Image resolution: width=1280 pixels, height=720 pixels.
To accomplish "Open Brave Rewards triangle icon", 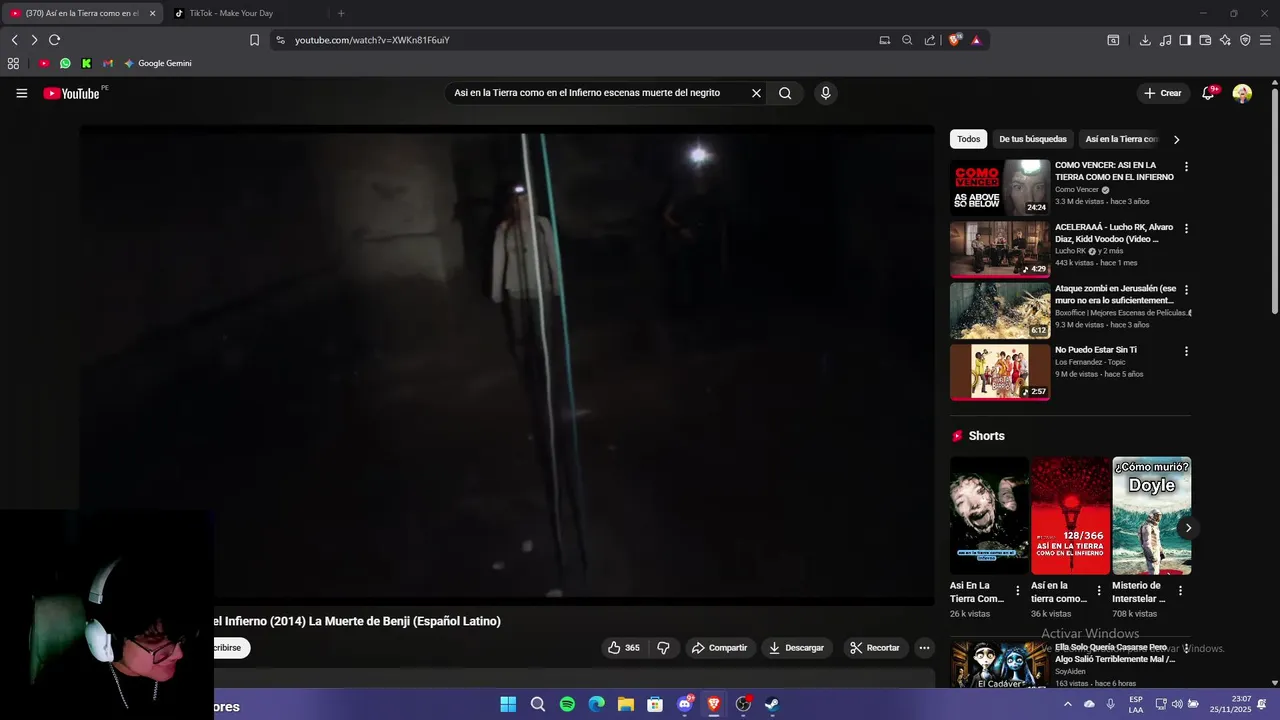I will click(x=976, y=40).
